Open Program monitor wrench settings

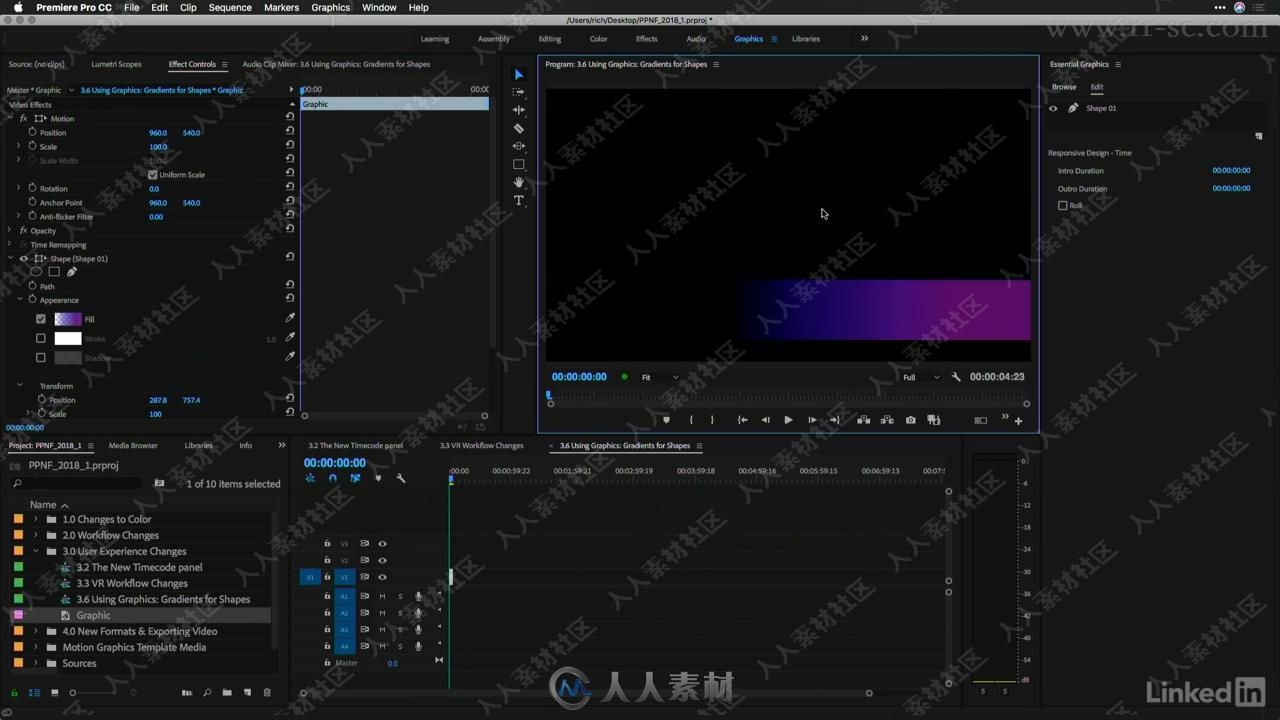[956, 377]
